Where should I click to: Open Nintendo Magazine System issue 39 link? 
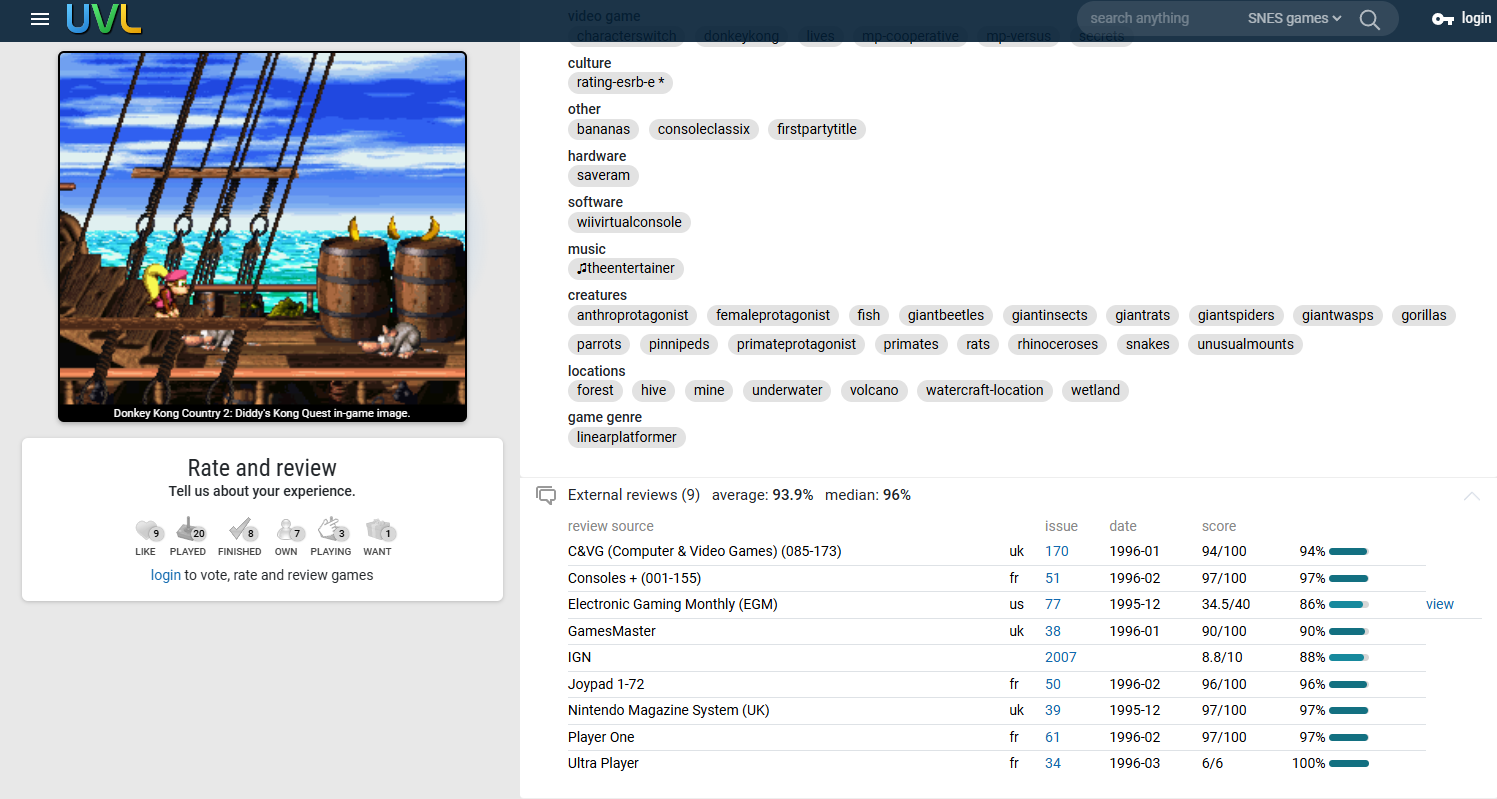pyautogui.click(x=1053, y=710)
